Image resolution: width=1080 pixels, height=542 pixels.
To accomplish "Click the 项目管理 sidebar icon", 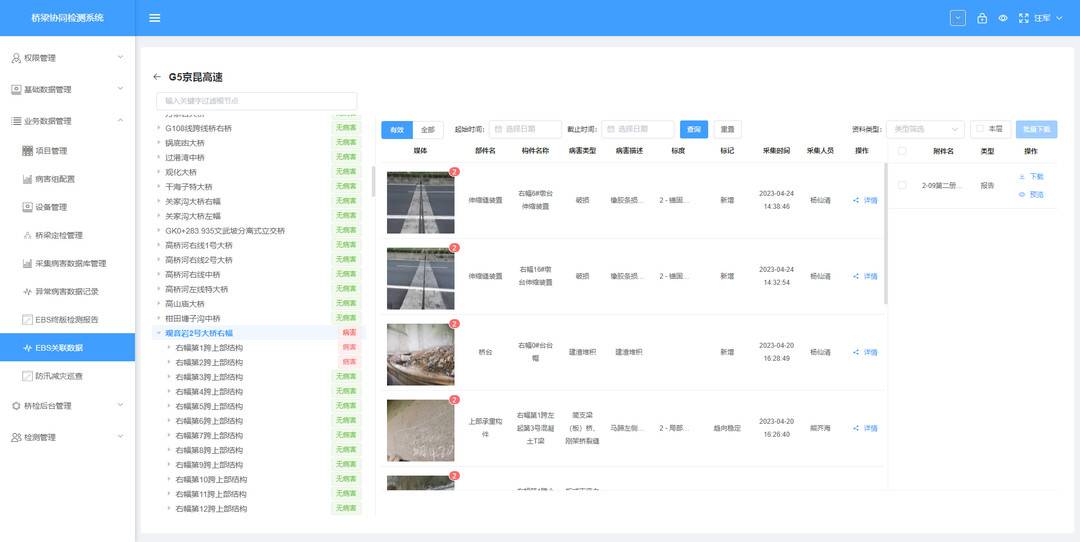I will (28, 151).
